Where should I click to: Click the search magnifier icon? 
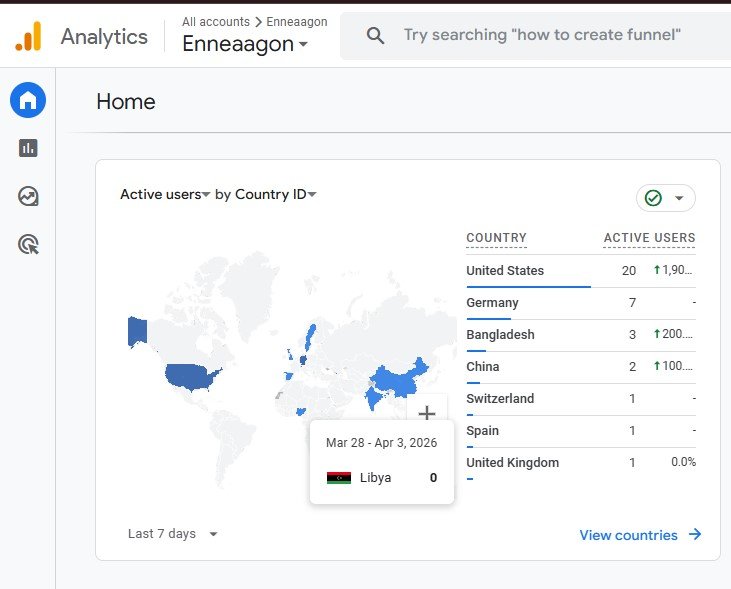[x=375, y=35]
